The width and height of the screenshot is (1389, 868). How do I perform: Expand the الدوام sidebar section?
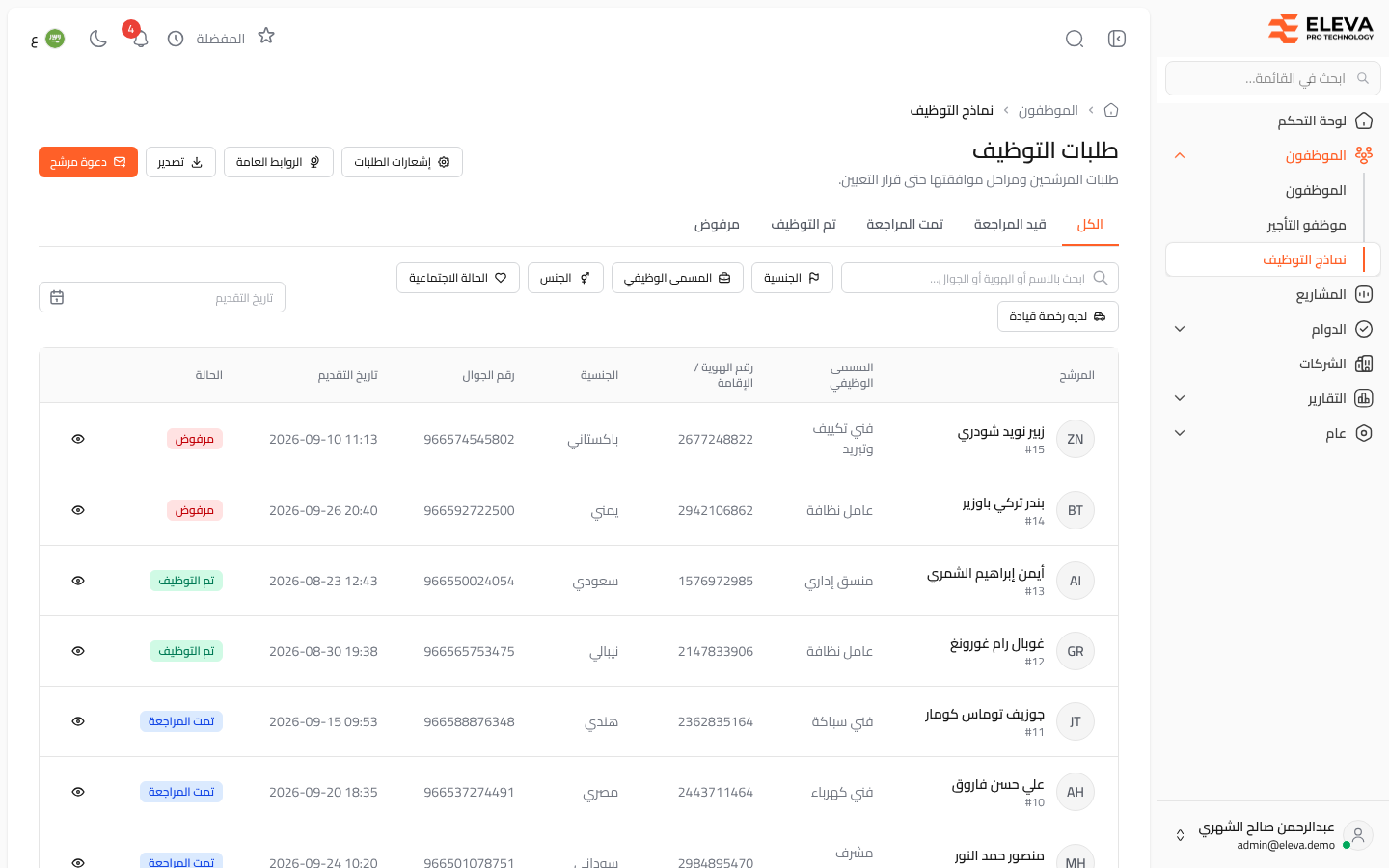[x=1180, y=329]
